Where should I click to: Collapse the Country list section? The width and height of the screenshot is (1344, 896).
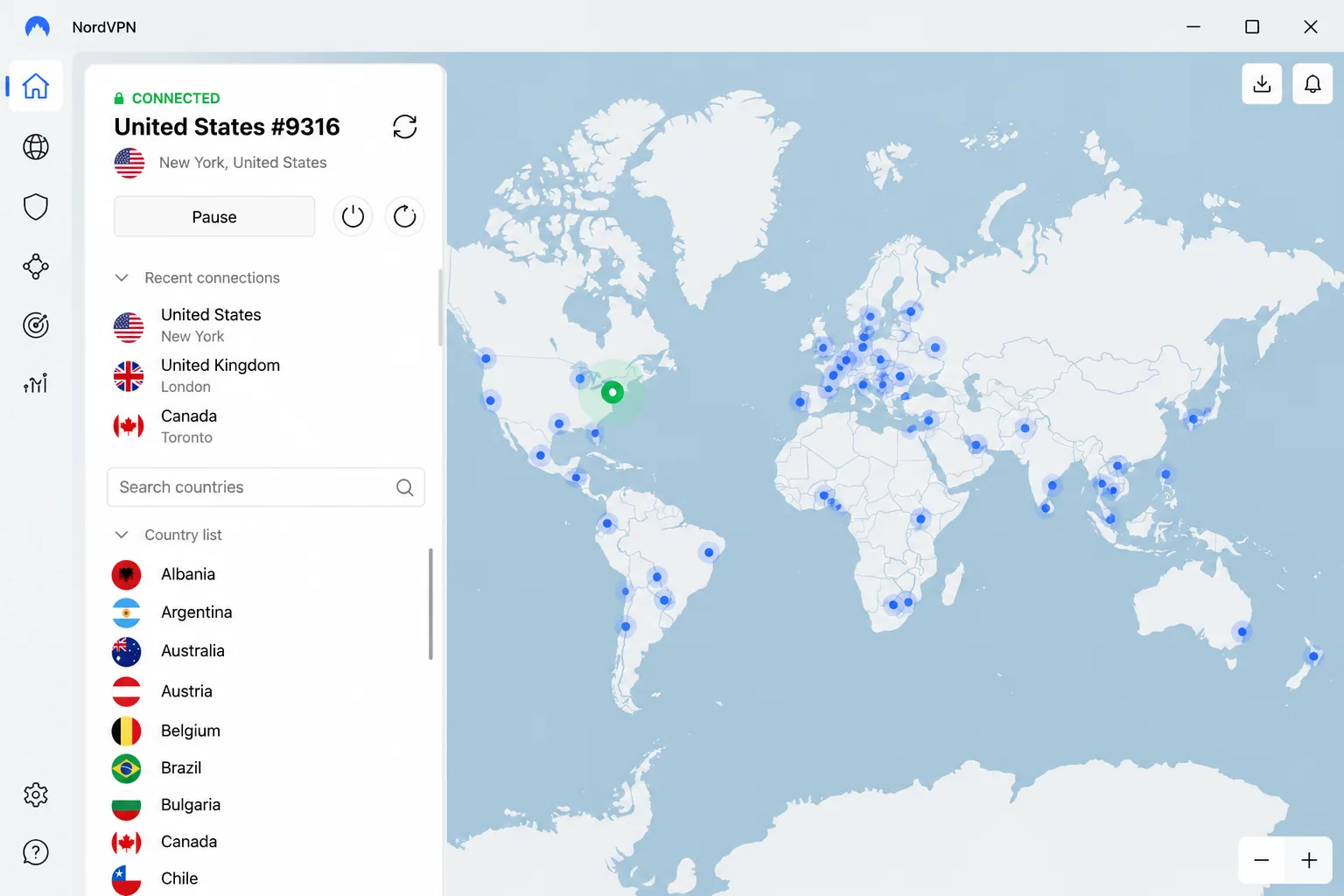(x=122, y=535)
